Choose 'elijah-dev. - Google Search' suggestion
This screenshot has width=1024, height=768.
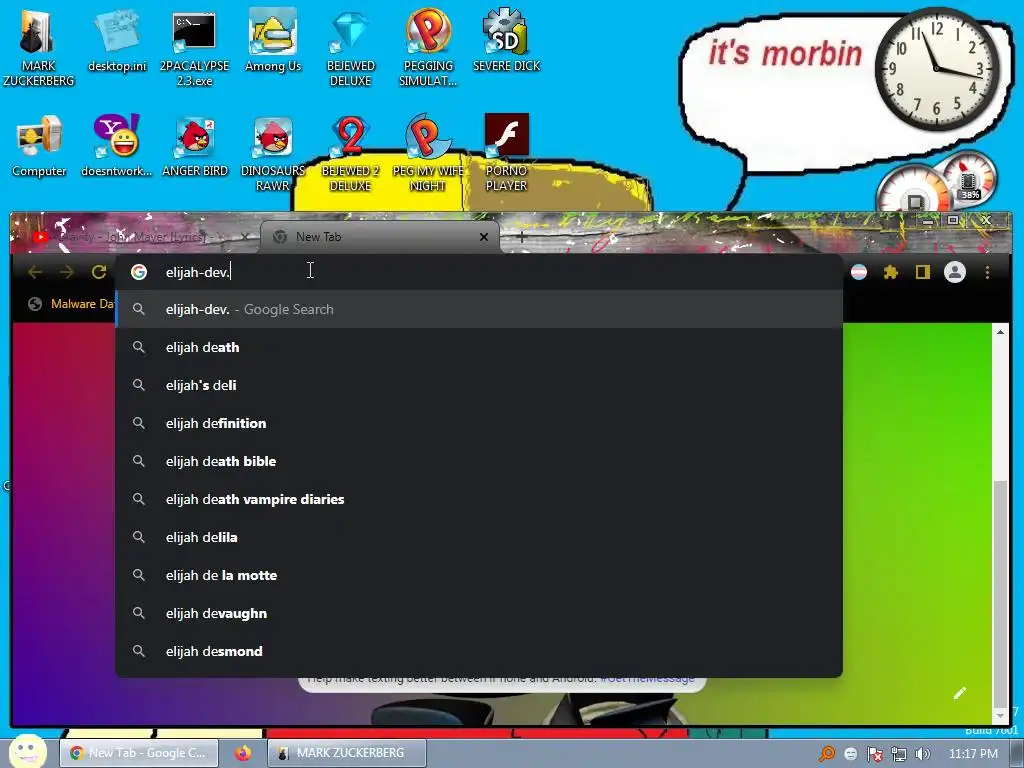(x=479, y=310)
